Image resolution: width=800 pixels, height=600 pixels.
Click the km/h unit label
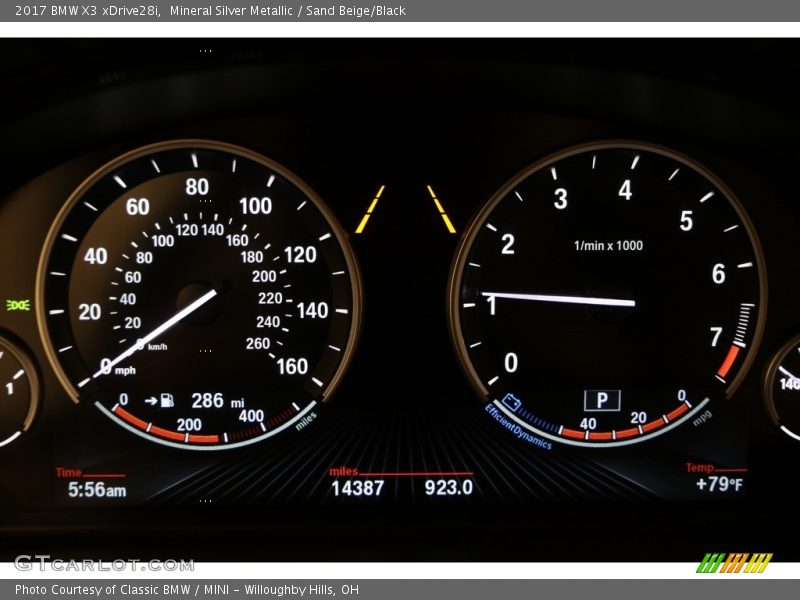point(158,347)
